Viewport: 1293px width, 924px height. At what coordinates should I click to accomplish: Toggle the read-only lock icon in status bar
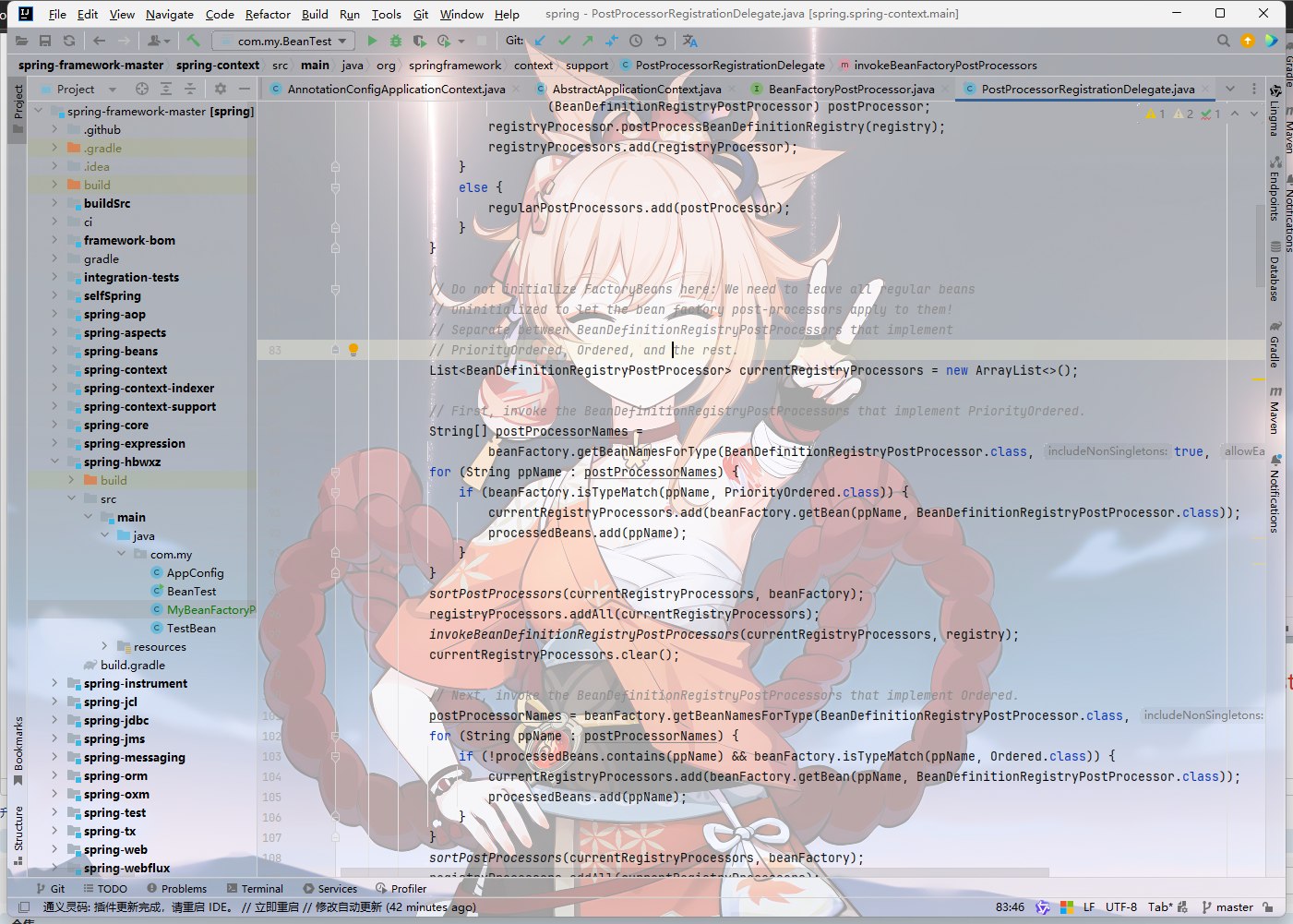point(1268,907)
